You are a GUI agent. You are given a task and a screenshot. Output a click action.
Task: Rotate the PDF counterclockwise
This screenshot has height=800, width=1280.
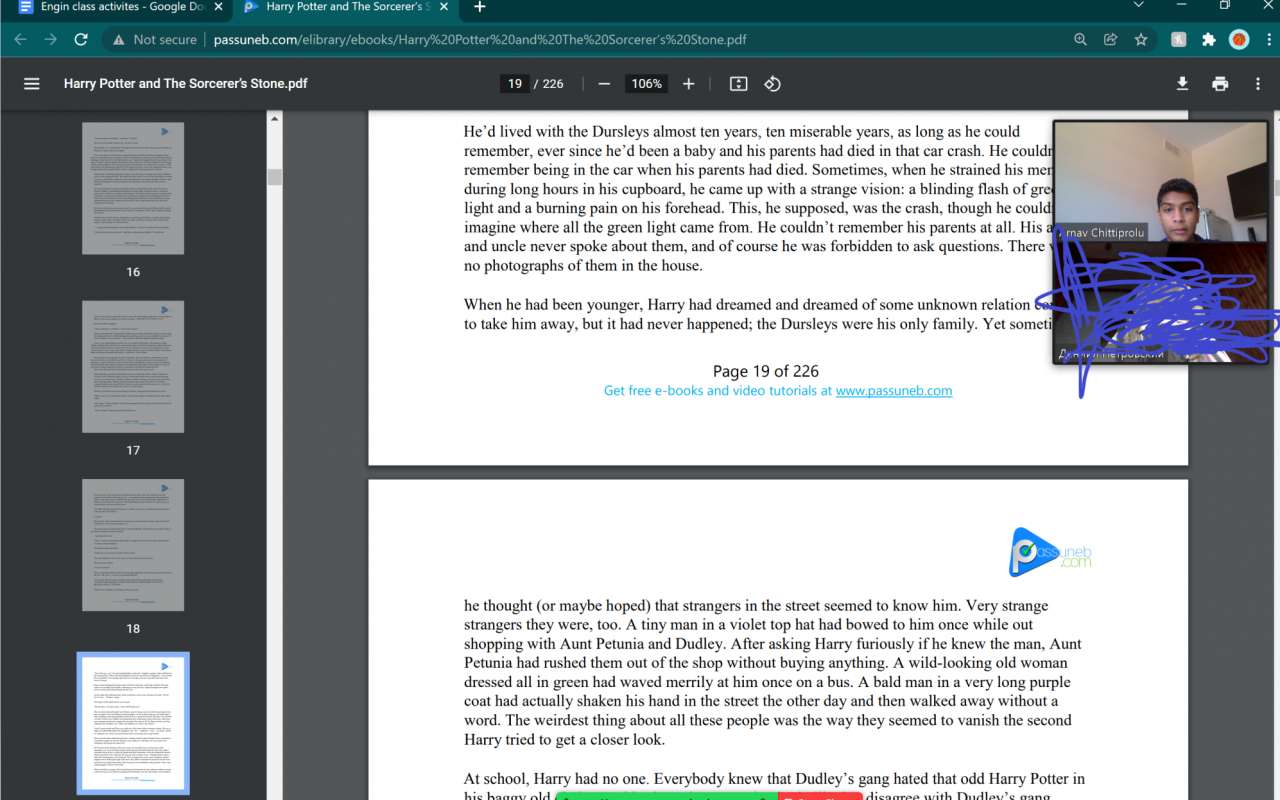click(772, 84)
